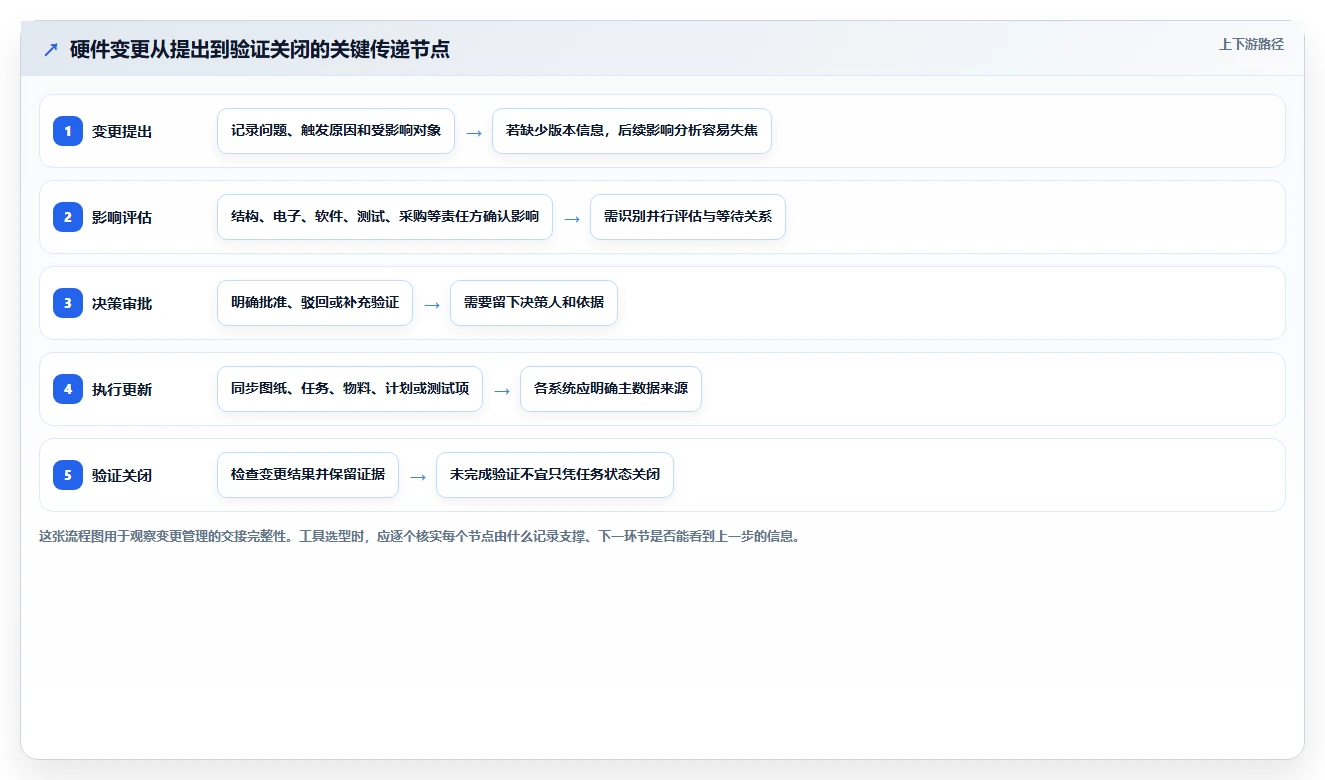This screenshot has width=1325, height=780.
Task: Click the 决策审批 step label
Action: 122,303
